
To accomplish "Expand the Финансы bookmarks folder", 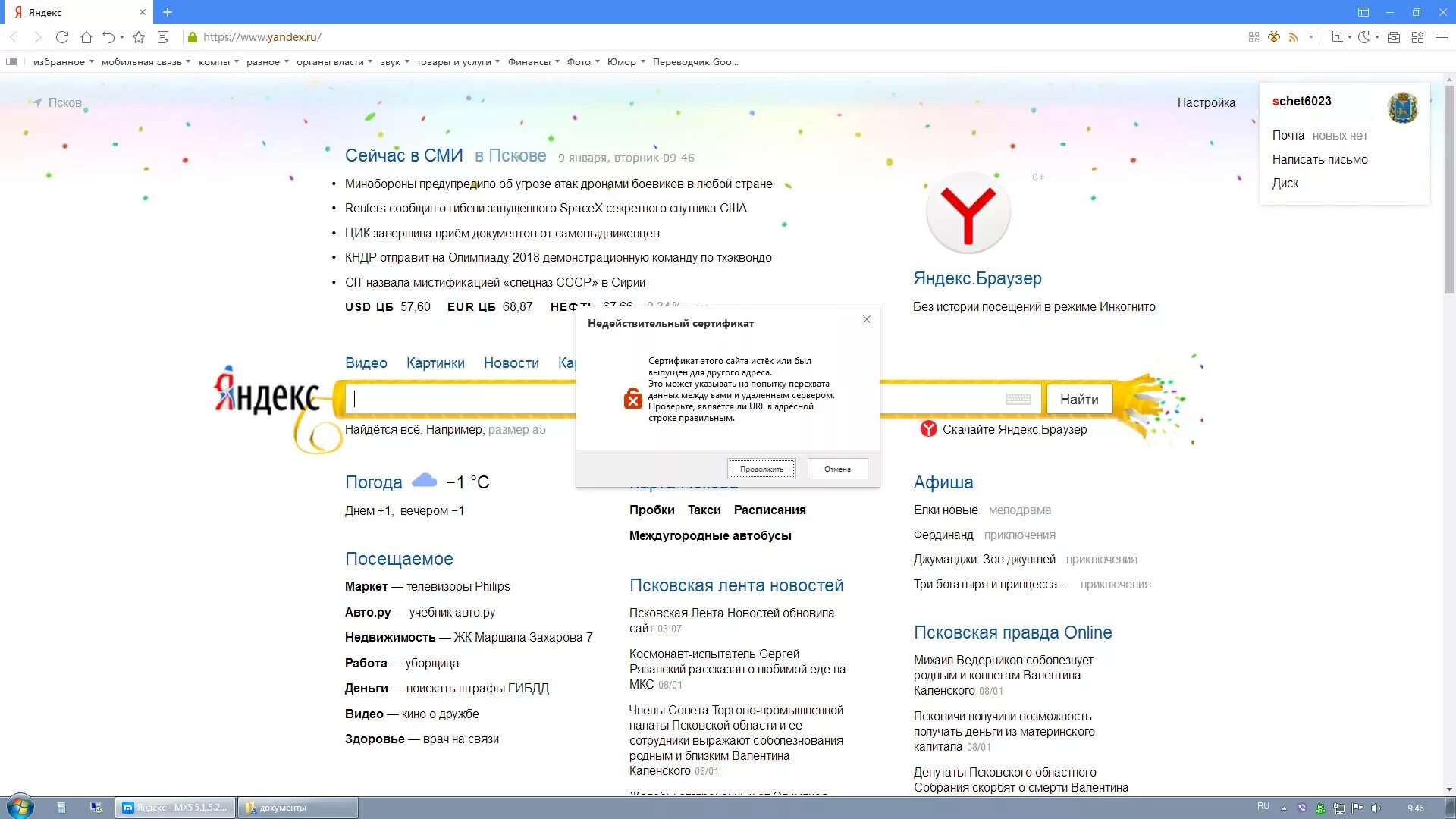I will point(533,62).
